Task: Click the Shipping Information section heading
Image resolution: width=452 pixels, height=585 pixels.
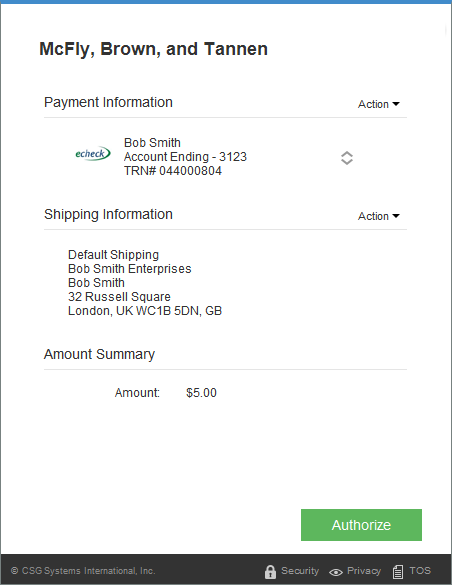Action: point(108,214)
